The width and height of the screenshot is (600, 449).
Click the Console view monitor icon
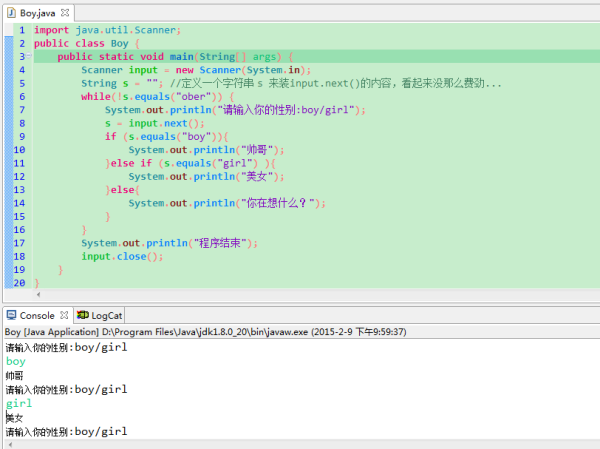click(x=12, y=314)
